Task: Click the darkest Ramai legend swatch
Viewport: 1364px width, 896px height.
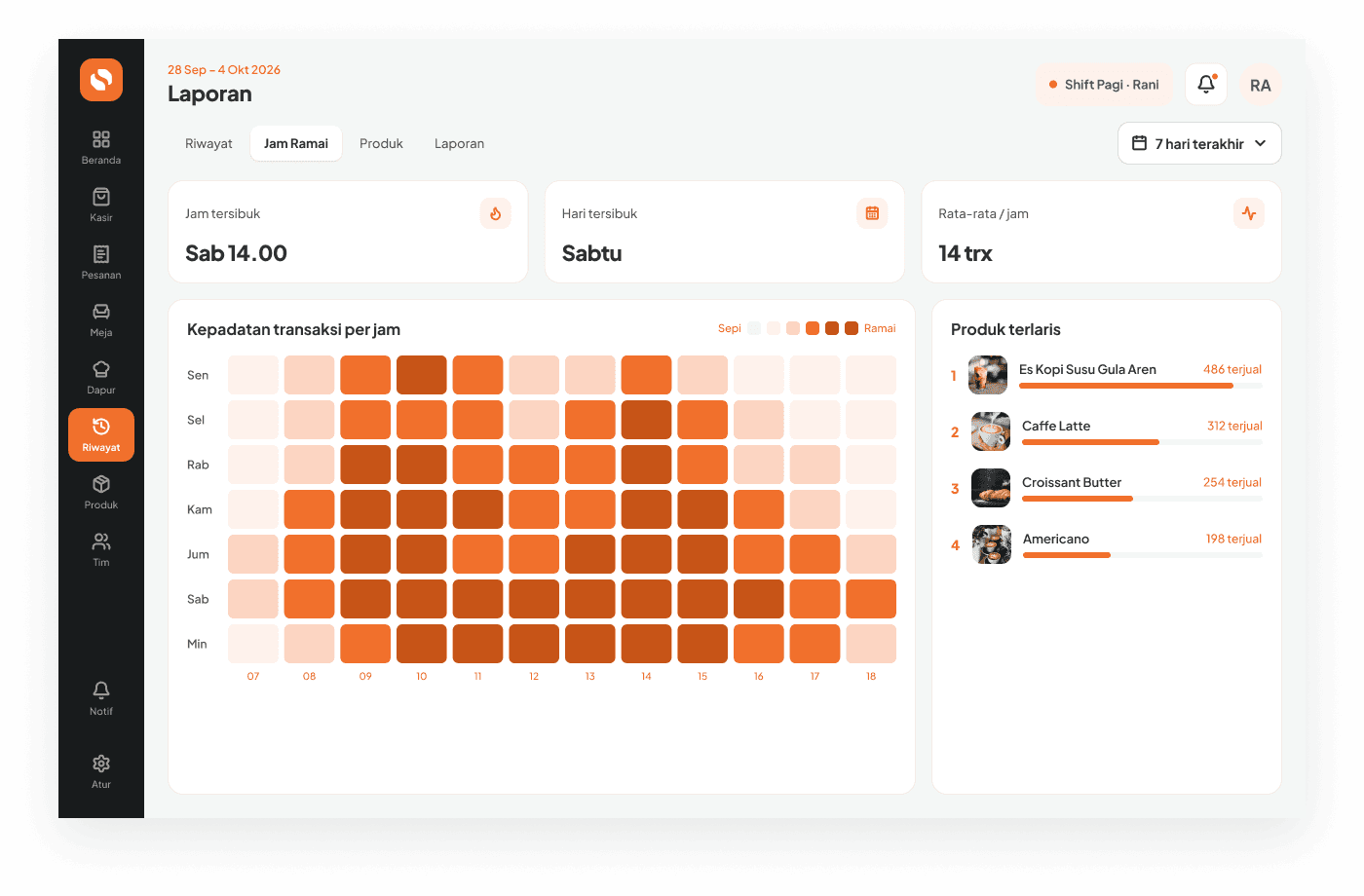Action: (852, 328)
